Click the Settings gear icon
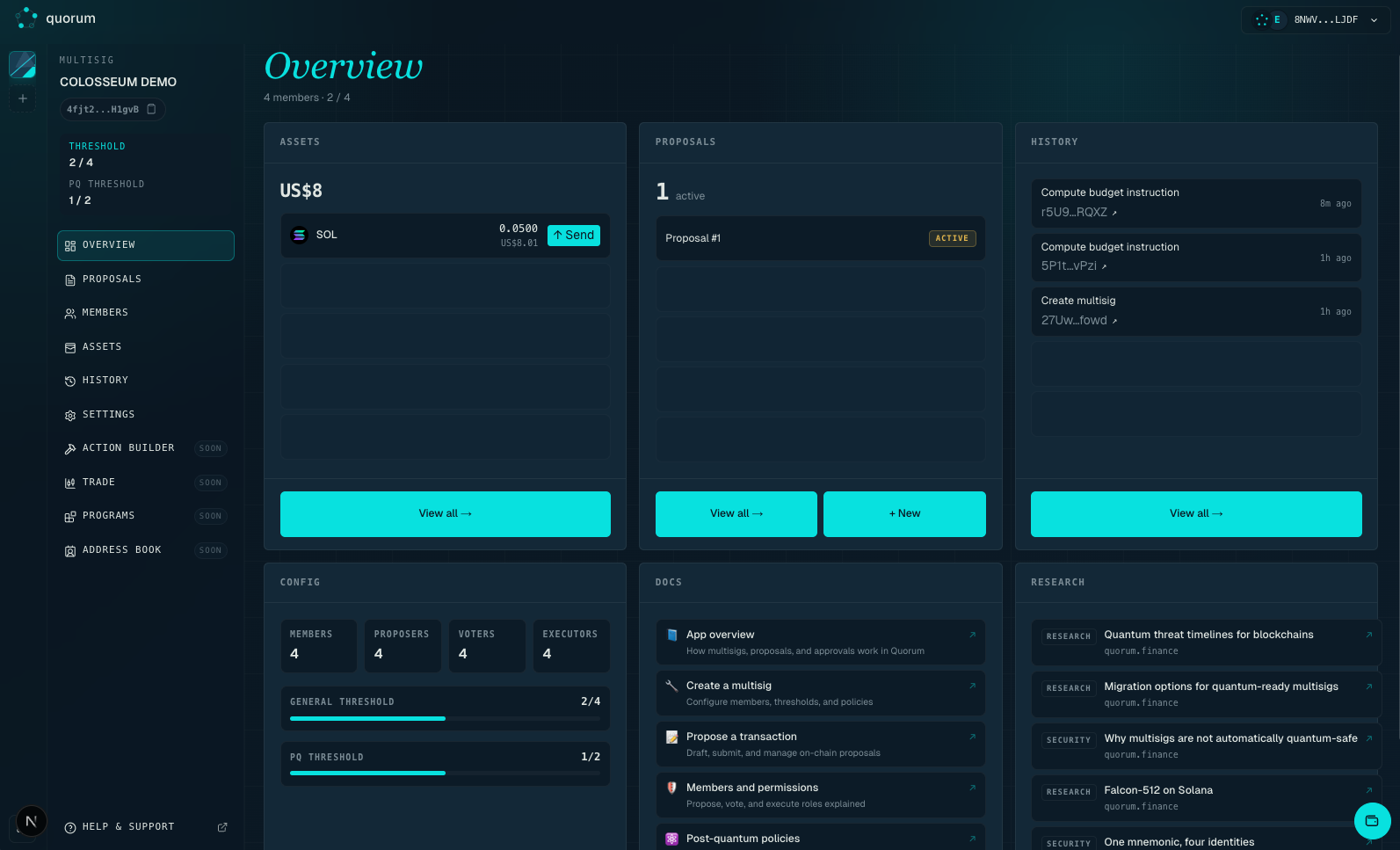Screen dimensions: 1400x850 coord(70,415)
